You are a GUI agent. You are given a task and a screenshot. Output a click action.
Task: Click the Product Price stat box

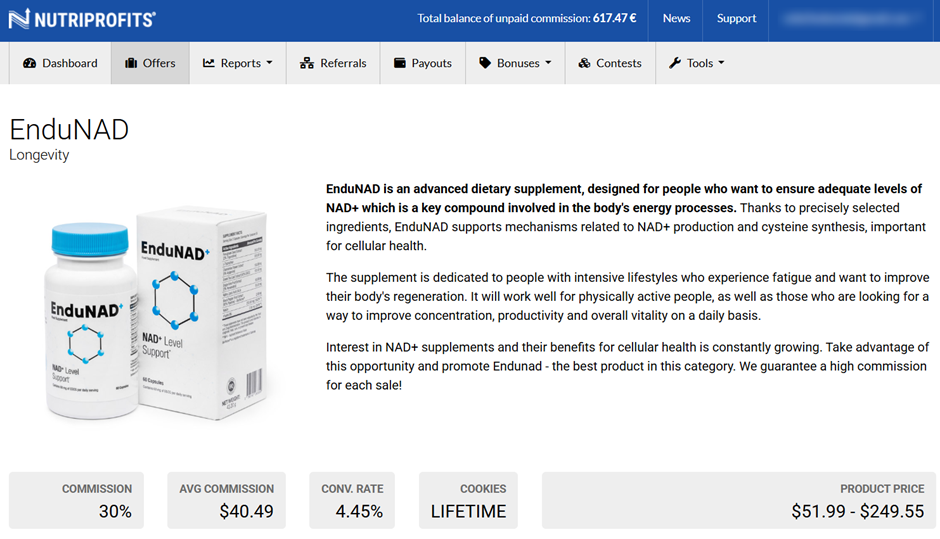tap(739, 500)
